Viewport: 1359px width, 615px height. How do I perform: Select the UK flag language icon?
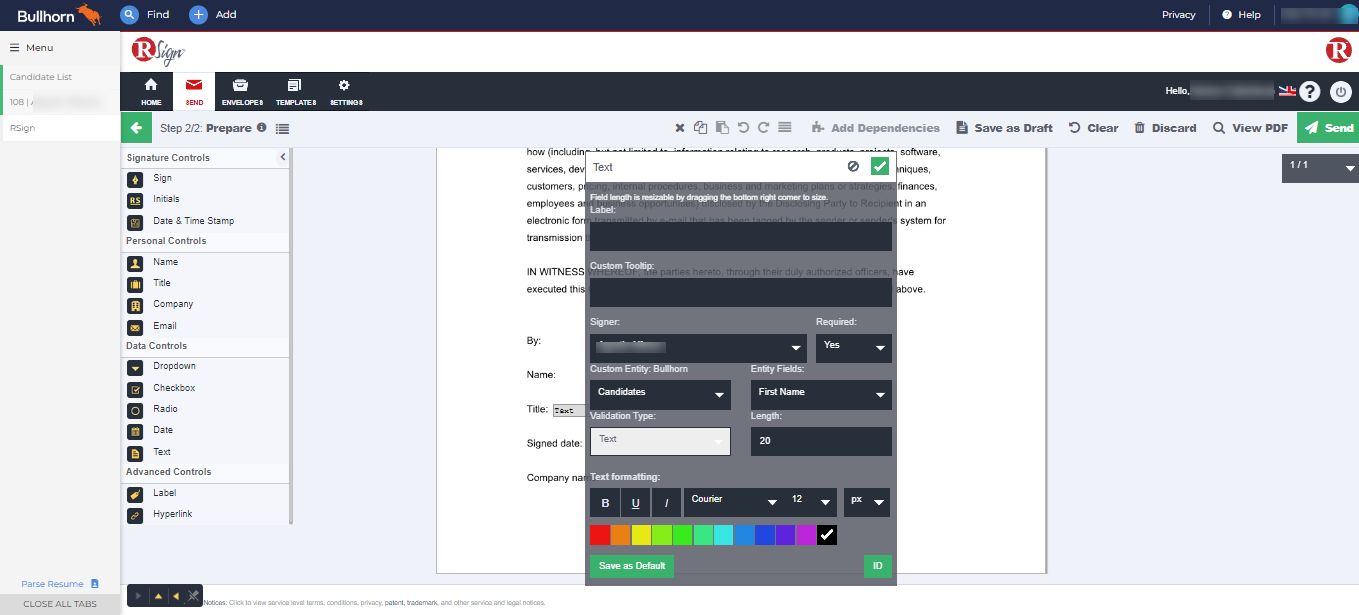pyautogui.click(x=1287, y=91)
